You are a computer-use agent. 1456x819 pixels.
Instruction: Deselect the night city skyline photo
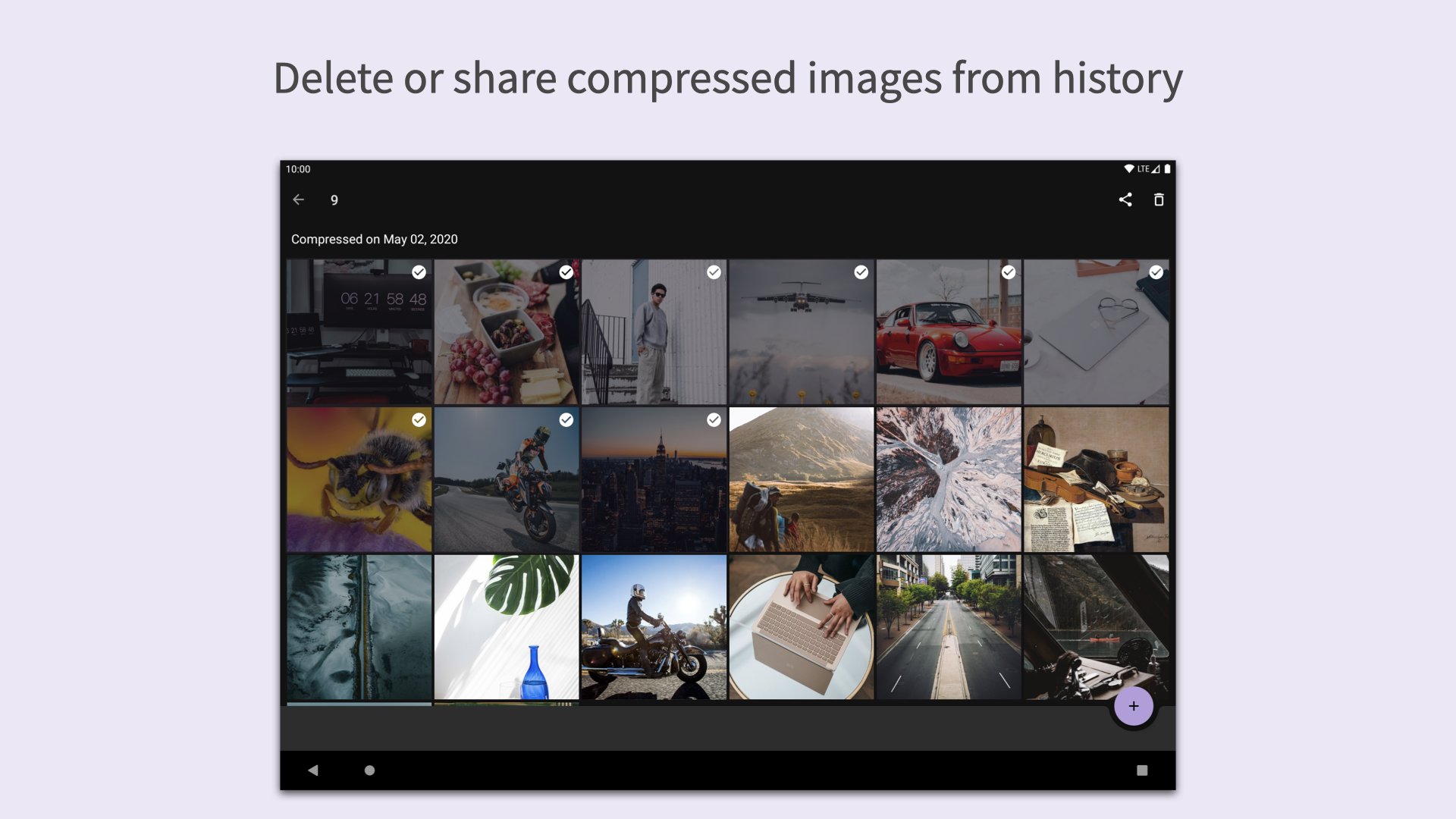click(714, 419)
